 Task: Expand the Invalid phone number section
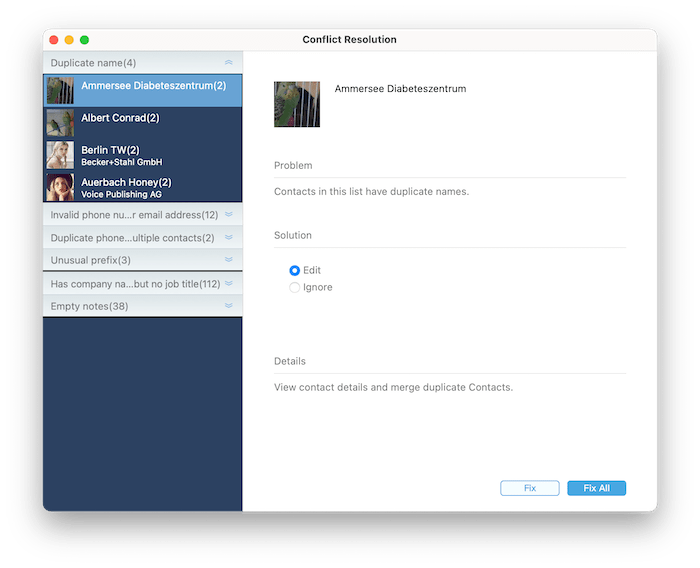228,214
